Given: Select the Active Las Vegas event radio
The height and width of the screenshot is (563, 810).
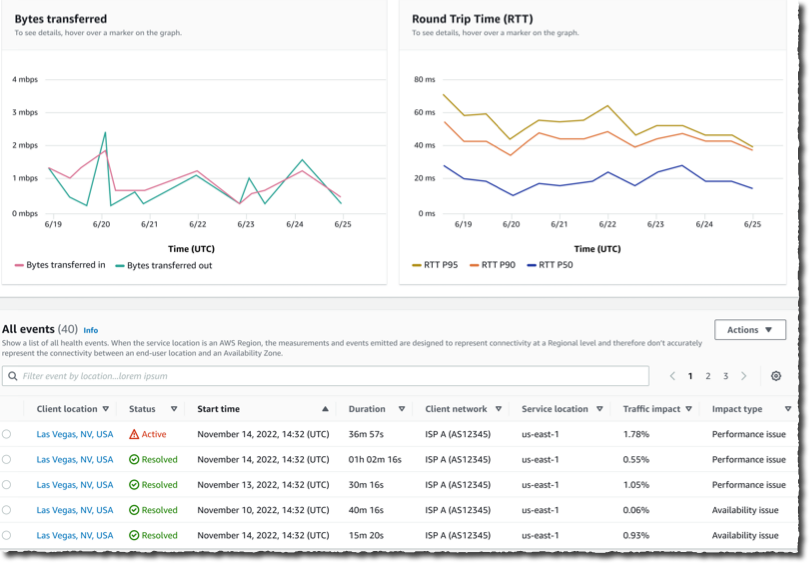Looking at the screenshot, I should (6, 434).
